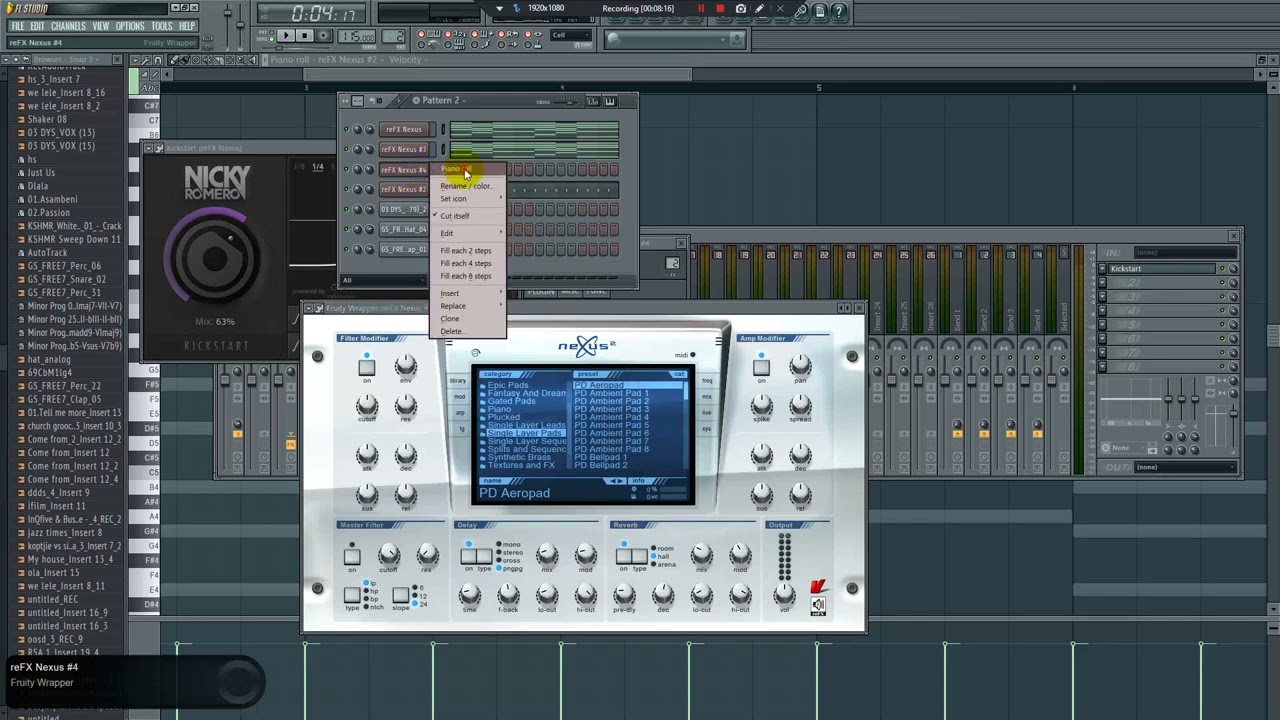This screenshot has height=720, width=1280.
Task: Select the Kickstart slot in mixer effects
Action: tap(1160, 269)
